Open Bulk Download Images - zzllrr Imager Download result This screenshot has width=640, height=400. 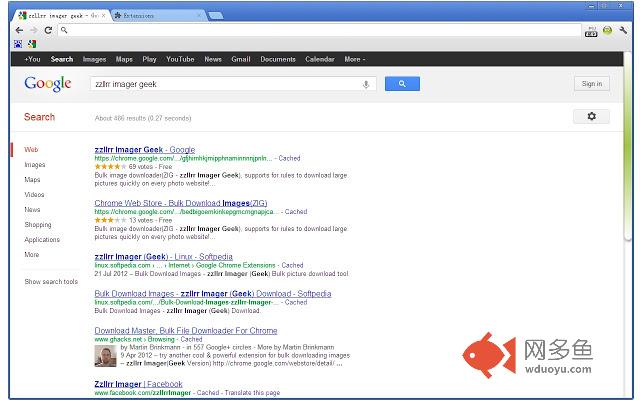213,294
